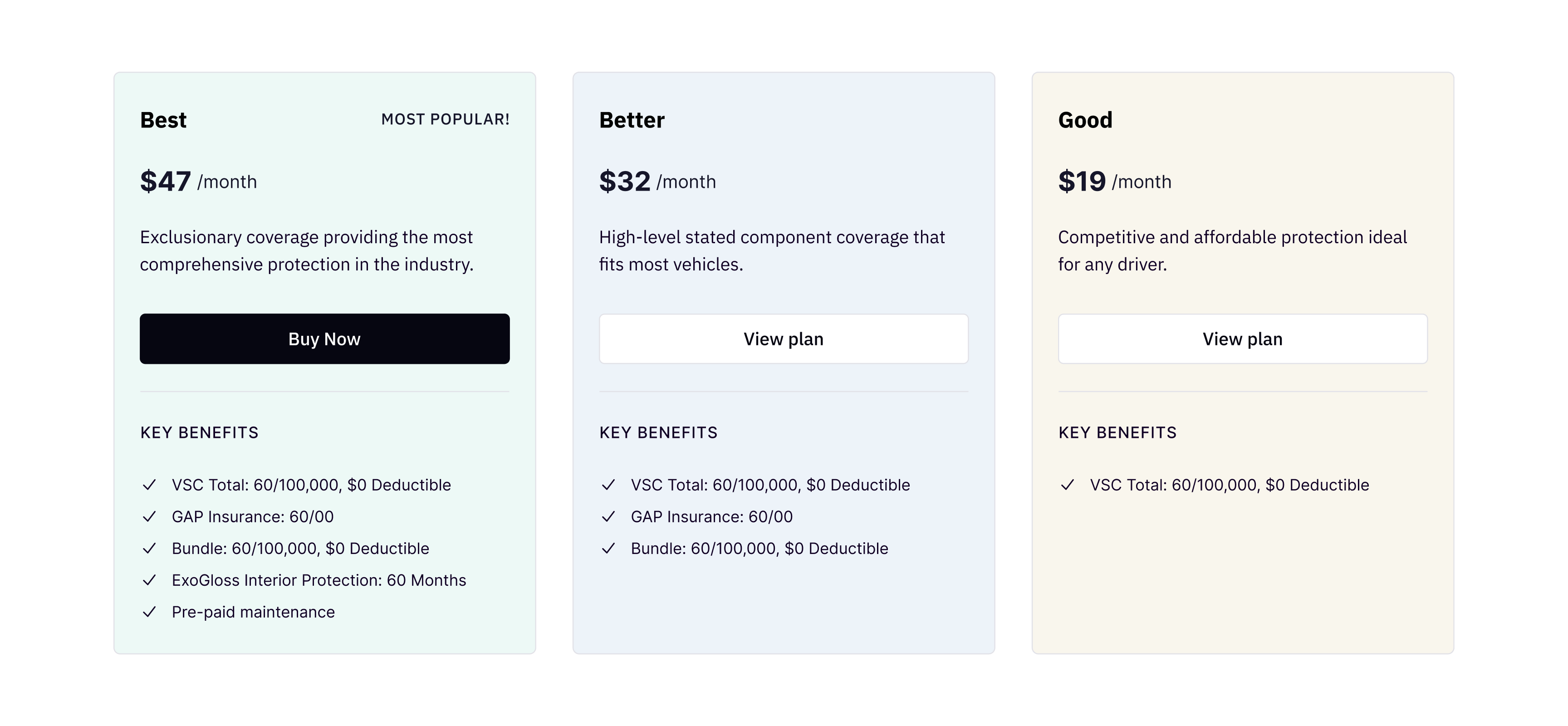Click KEY BENEFITS heading in Better card
The image size is (1568, 726).
pos(659,433)
